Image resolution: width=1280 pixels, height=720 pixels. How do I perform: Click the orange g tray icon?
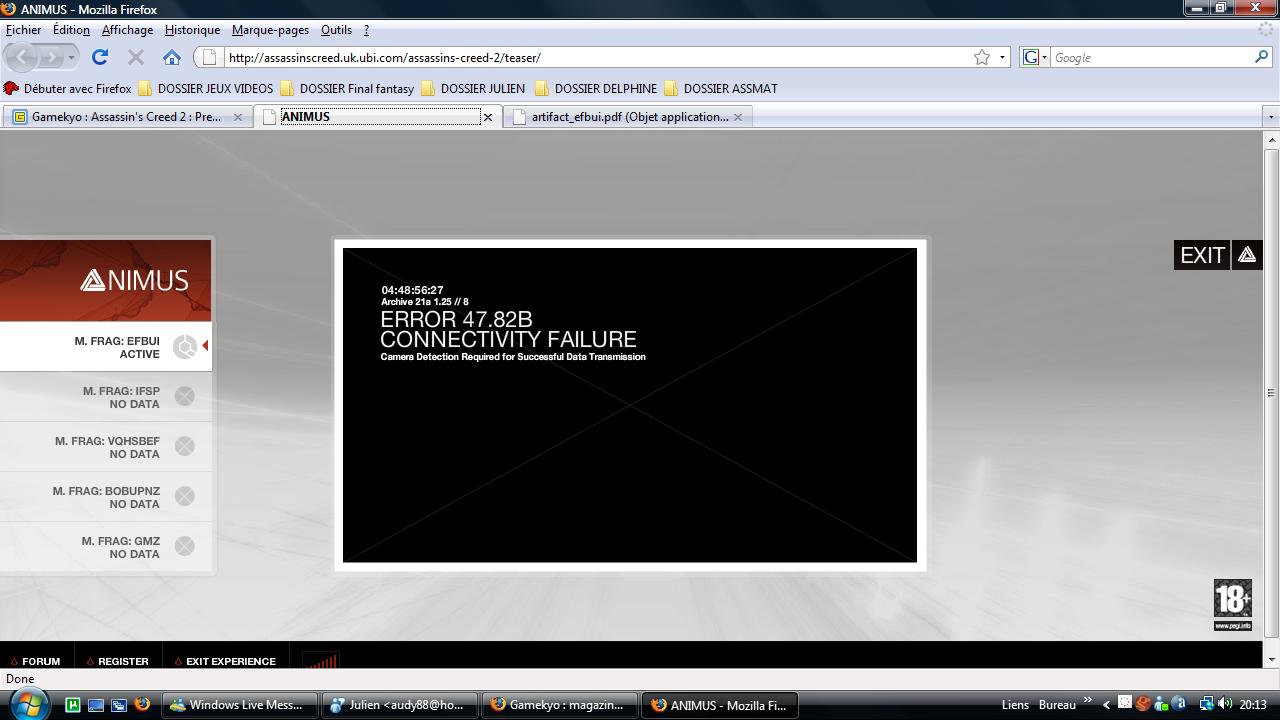[x=1142, y=704]
